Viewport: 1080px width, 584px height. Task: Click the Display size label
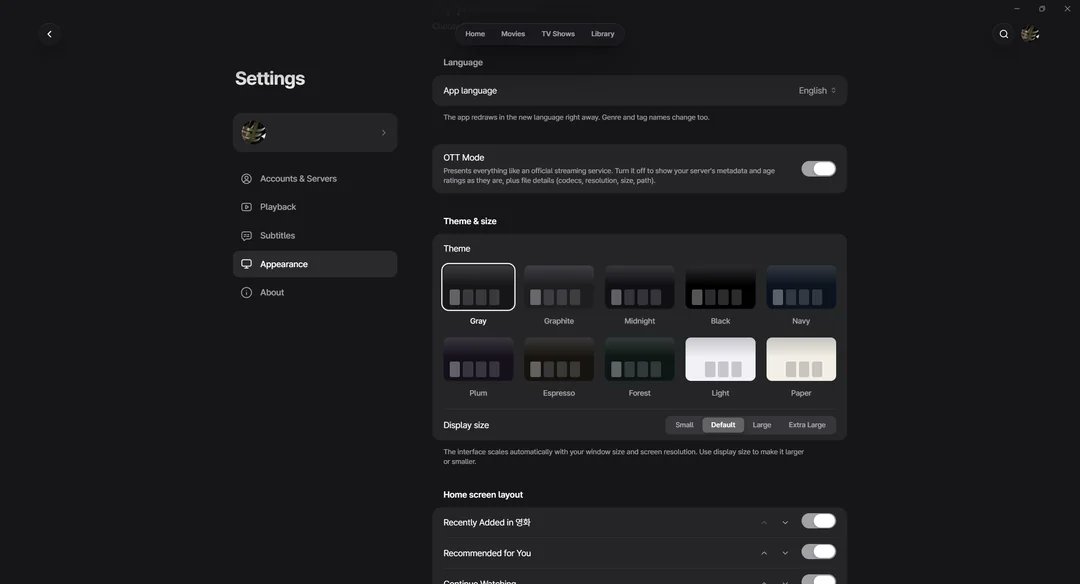tap(466, 425)
